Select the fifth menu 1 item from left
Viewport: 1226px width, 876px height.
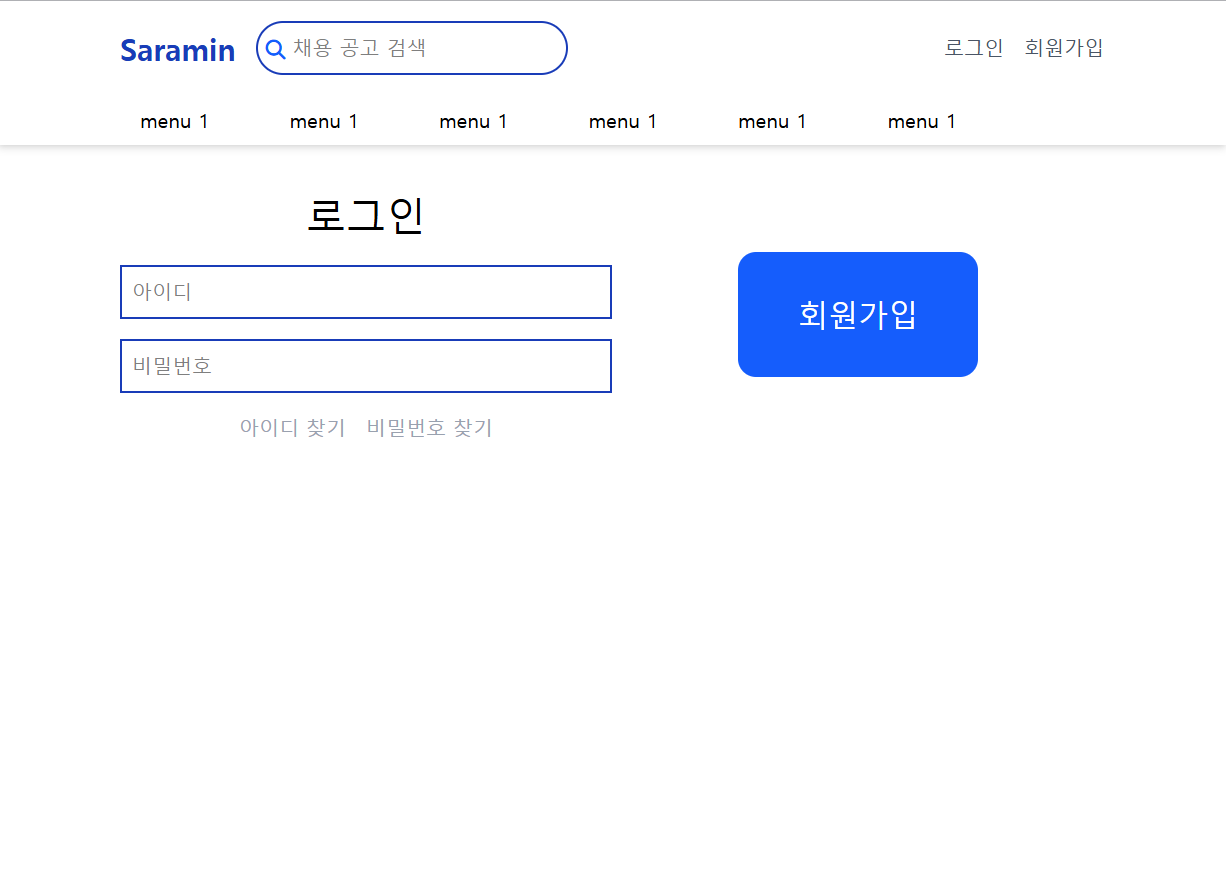point(773,122)
